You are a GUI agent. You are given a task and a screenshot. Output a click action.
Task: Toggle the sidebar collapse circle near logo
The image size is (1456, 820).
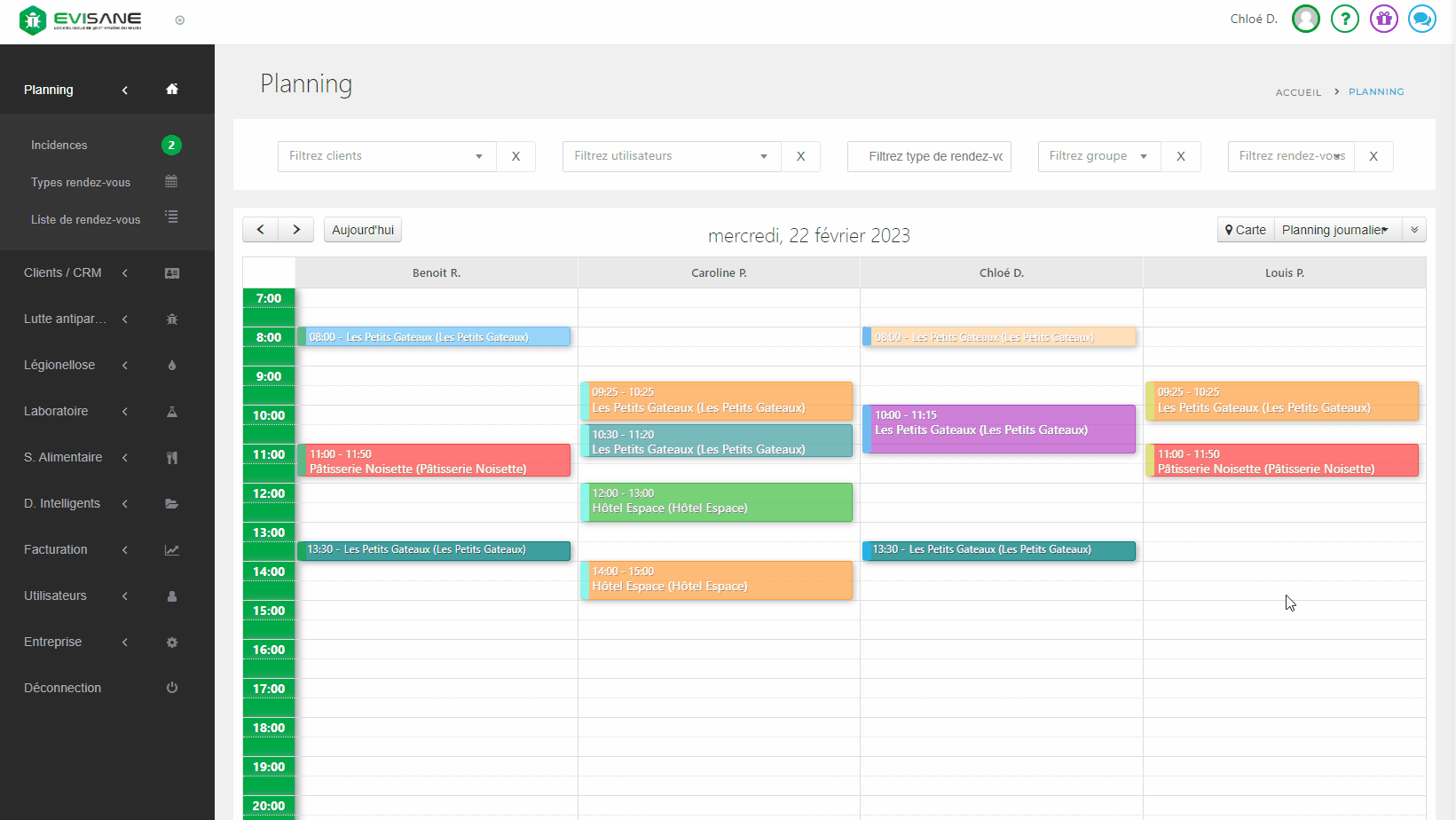click(x=180, y=20)
